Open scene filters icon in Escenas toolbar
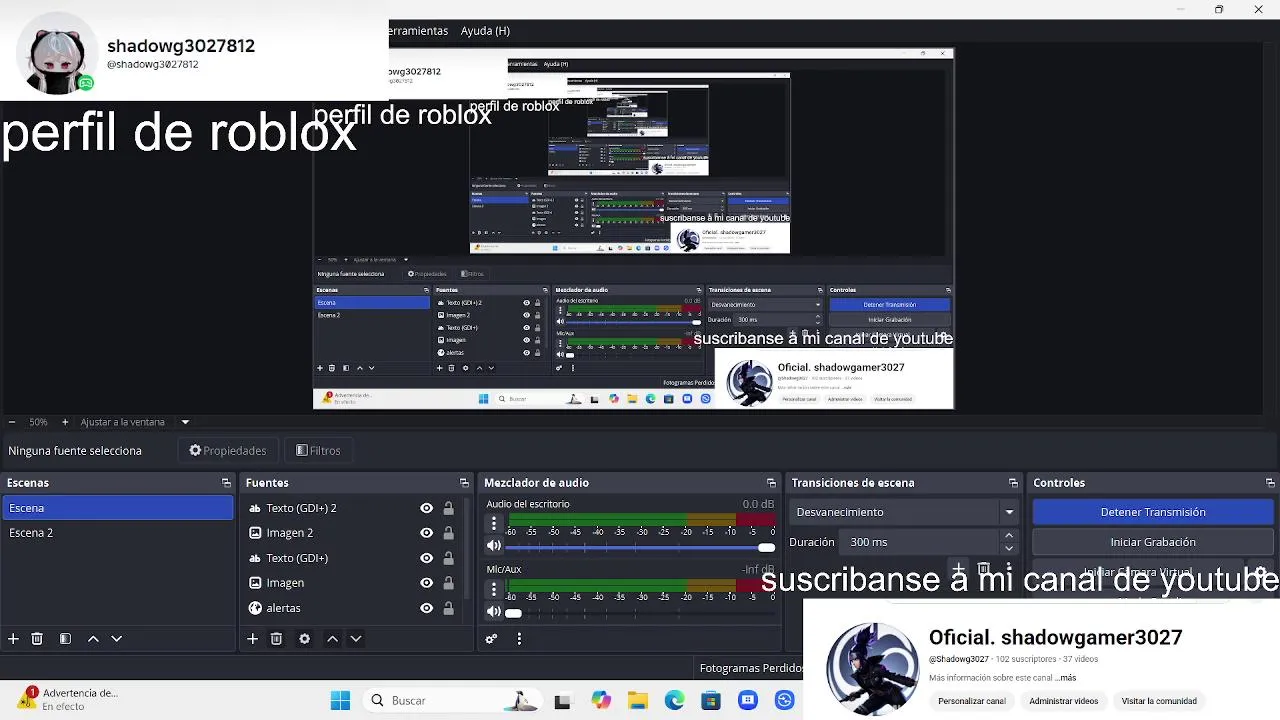The width and height of the screenshot is (1280, 720). point(65,639)
